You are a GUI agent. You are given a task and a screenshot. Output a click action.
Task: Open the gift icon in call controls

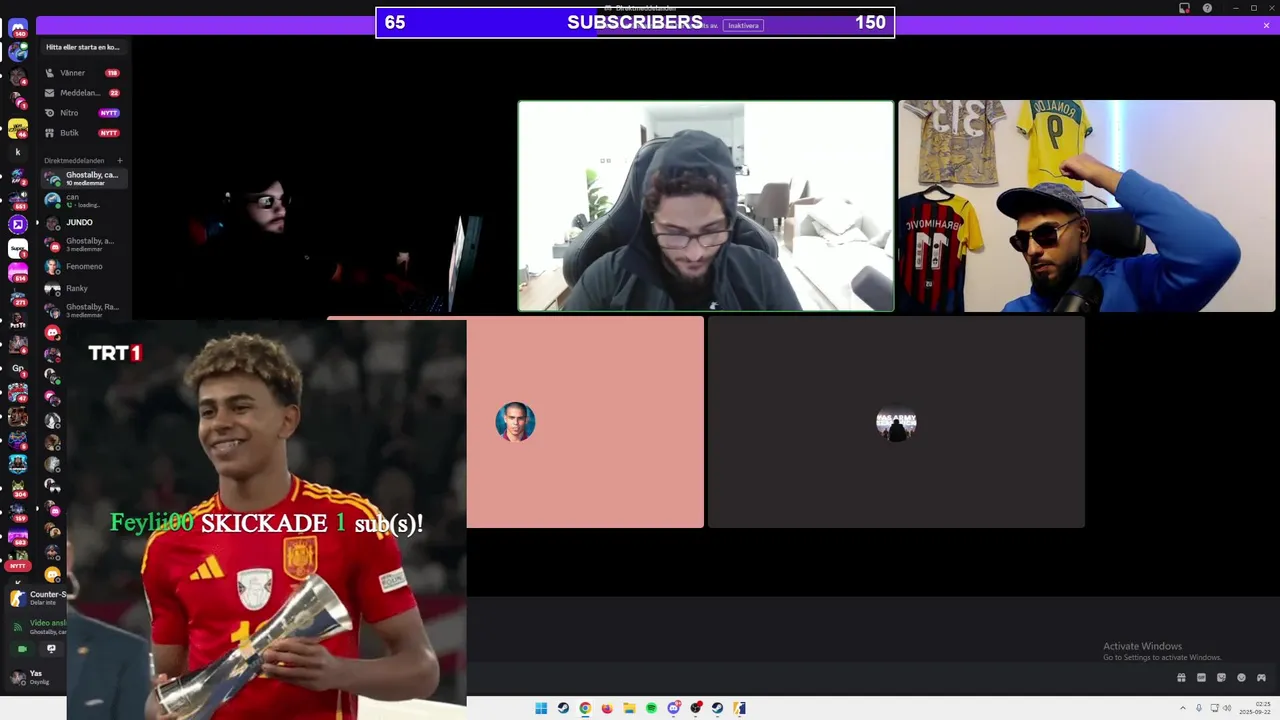[1181, 677]
